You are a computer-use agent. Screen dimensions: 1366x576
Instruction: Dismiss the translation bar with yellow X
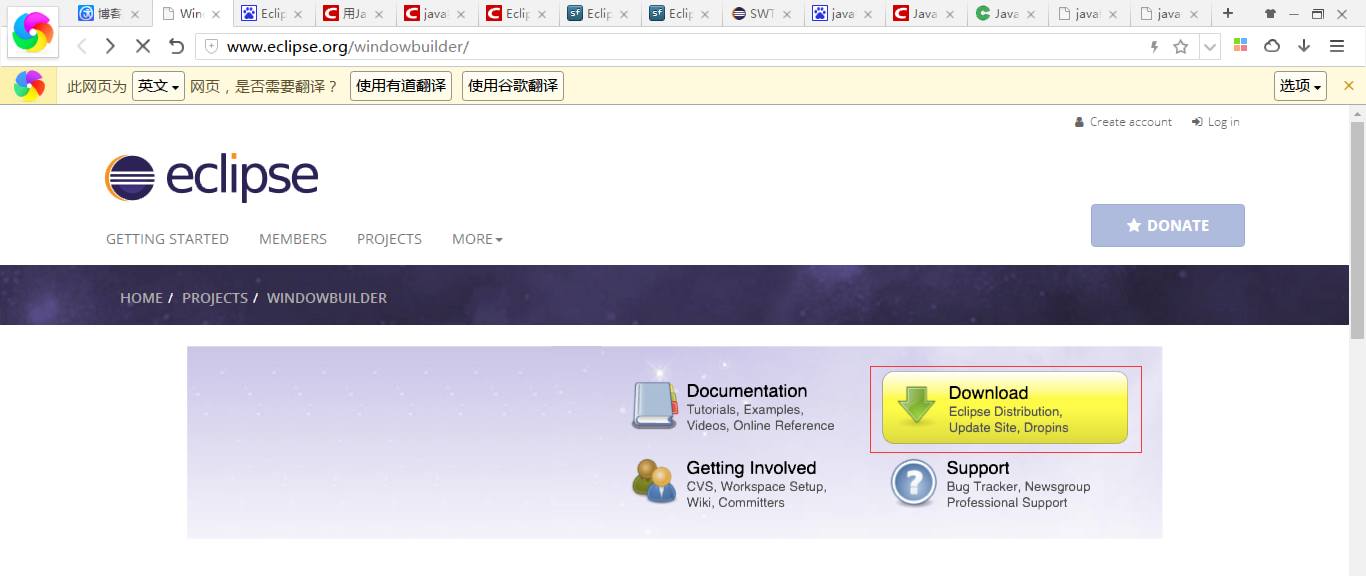pos(1348,86)
